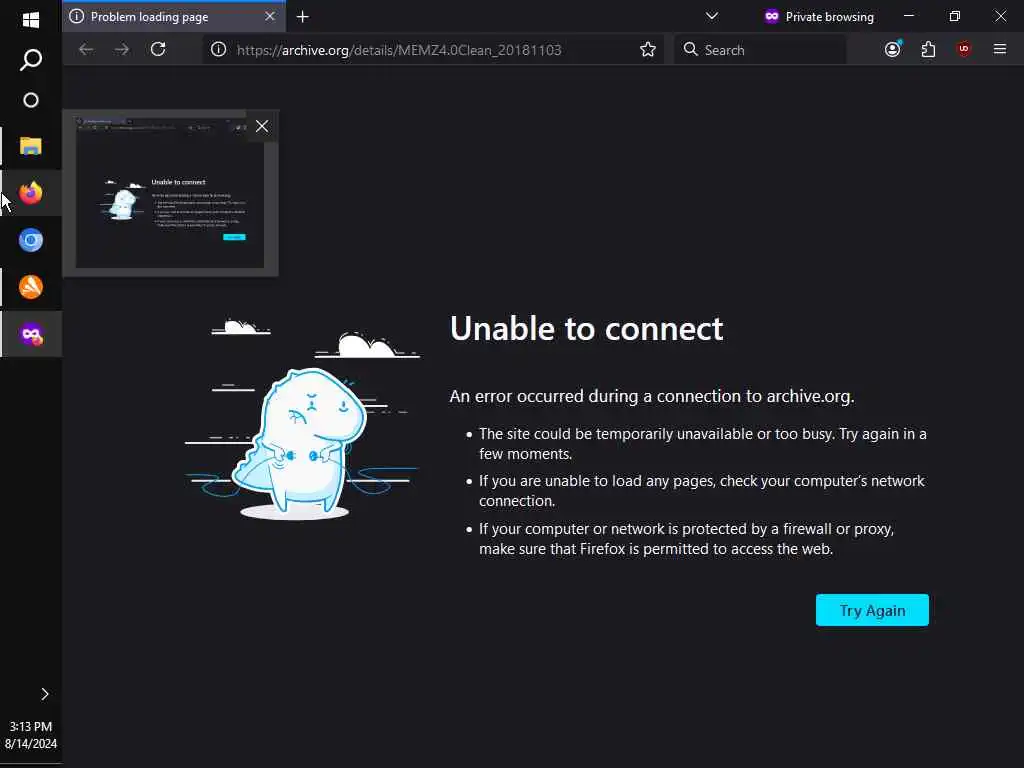The height and width of the screenshot is (768, 1024).
Task: Select the Firefox window preview thumbnail
Action: [x=170, y=193]
